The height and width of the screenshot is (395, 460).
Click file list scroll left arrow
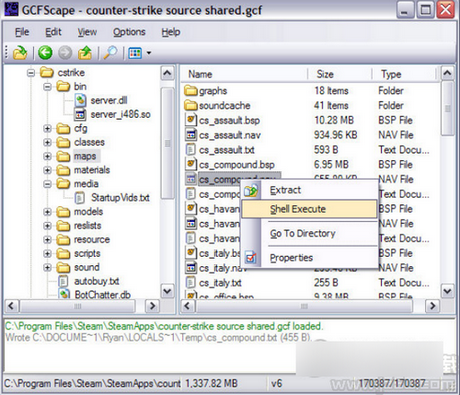click(x=188, y=306)
